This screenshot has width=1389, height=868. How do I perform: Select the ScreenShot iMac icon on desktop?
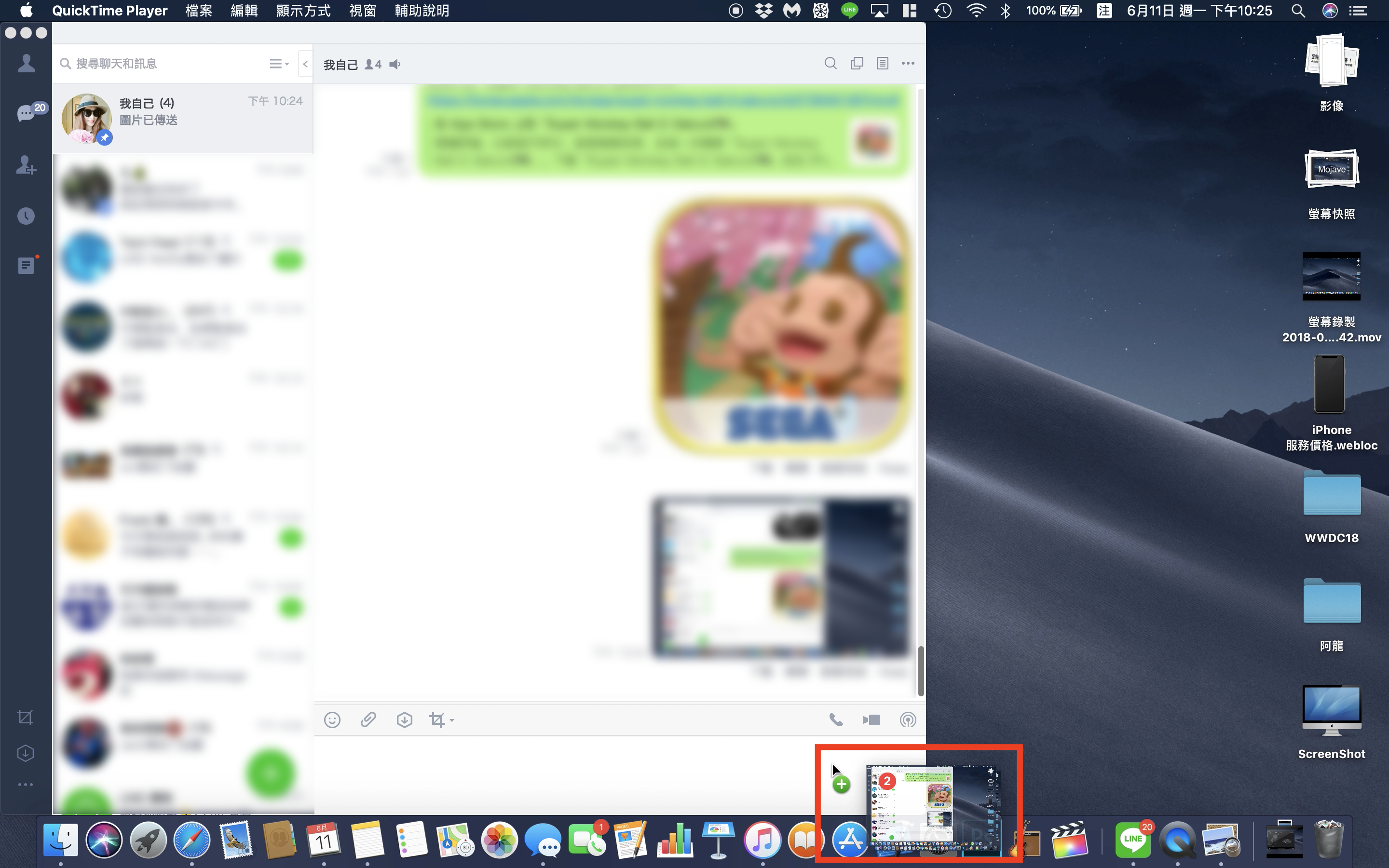1332,722
